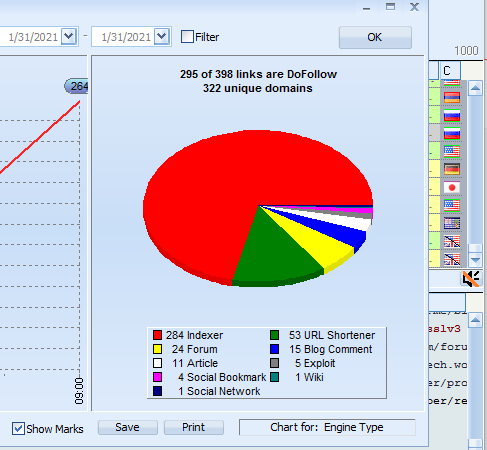Image resolution: width=487 pixels, height=450 pixels.
Task: Click the blue Blog Comment legend swatch
Action: pyautogui.click(x=274, y=349)
